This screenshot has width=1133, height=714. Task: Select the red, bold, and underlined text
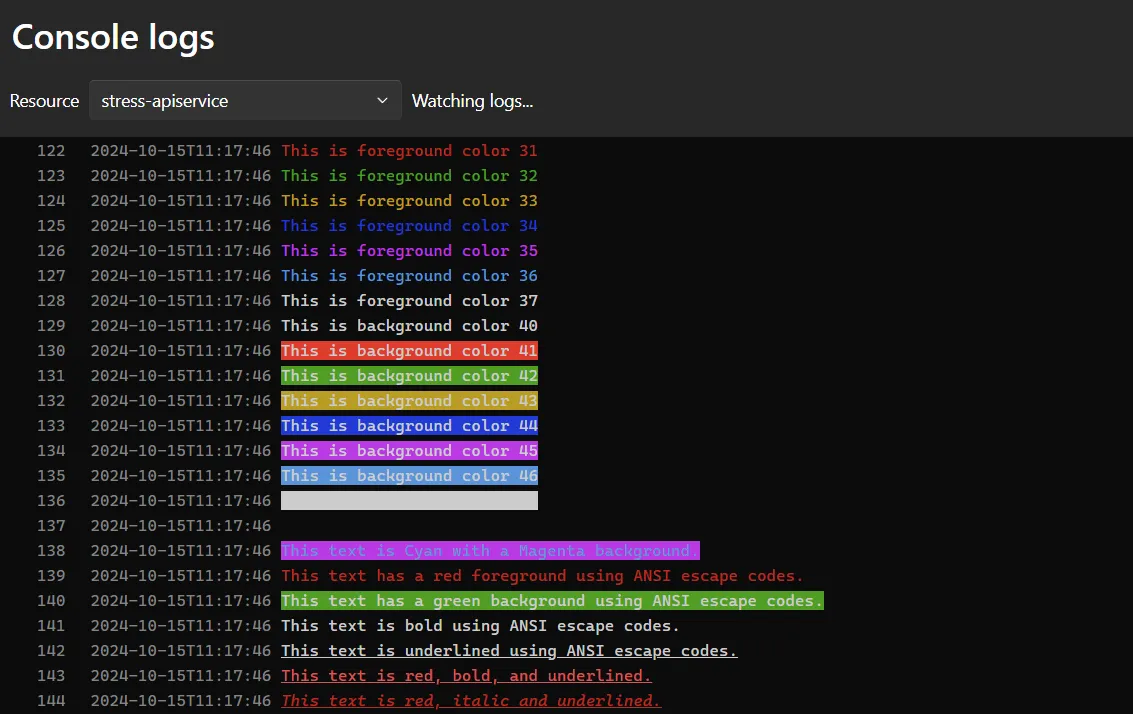point(466,675)
